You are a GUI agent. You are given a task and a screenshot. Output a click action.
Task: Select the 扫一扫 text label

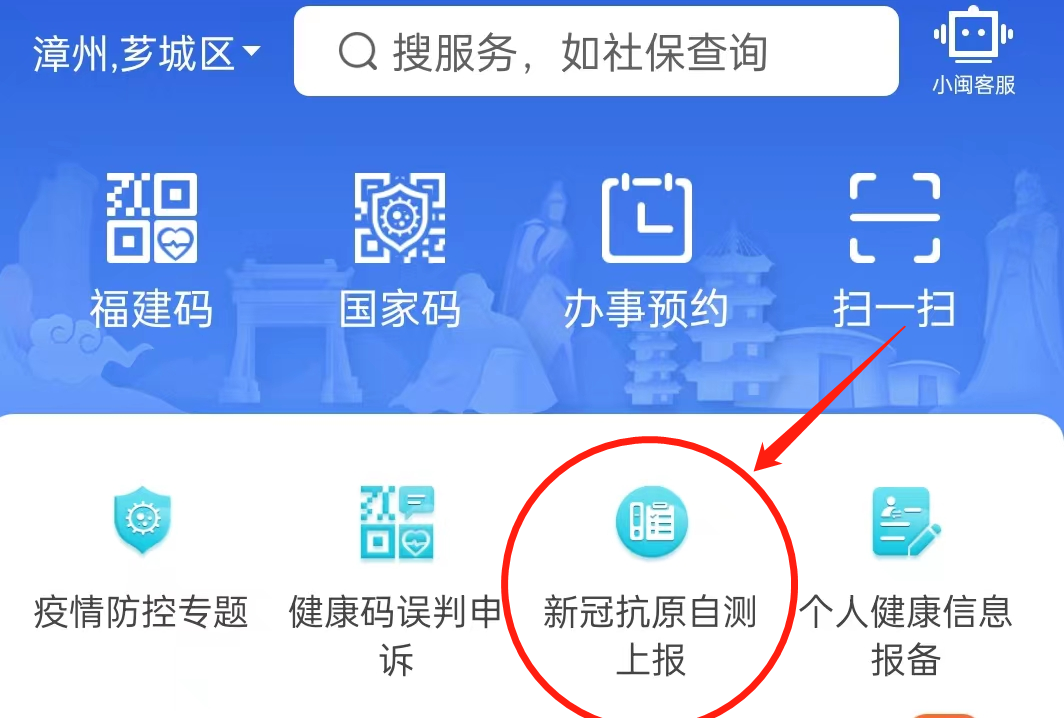point(894,308)
